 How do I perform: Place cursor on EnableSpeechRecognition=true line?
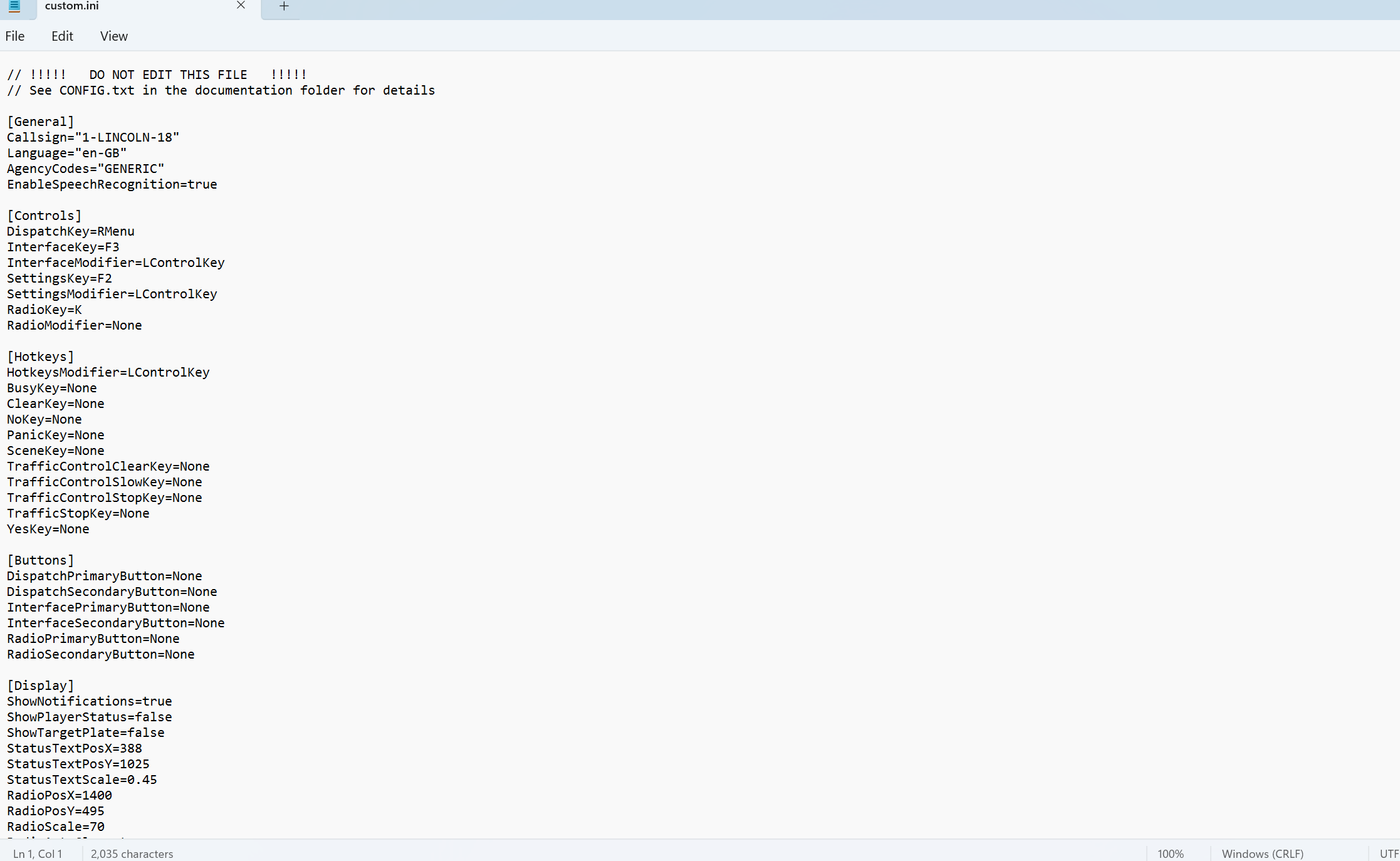click(112, 184)
